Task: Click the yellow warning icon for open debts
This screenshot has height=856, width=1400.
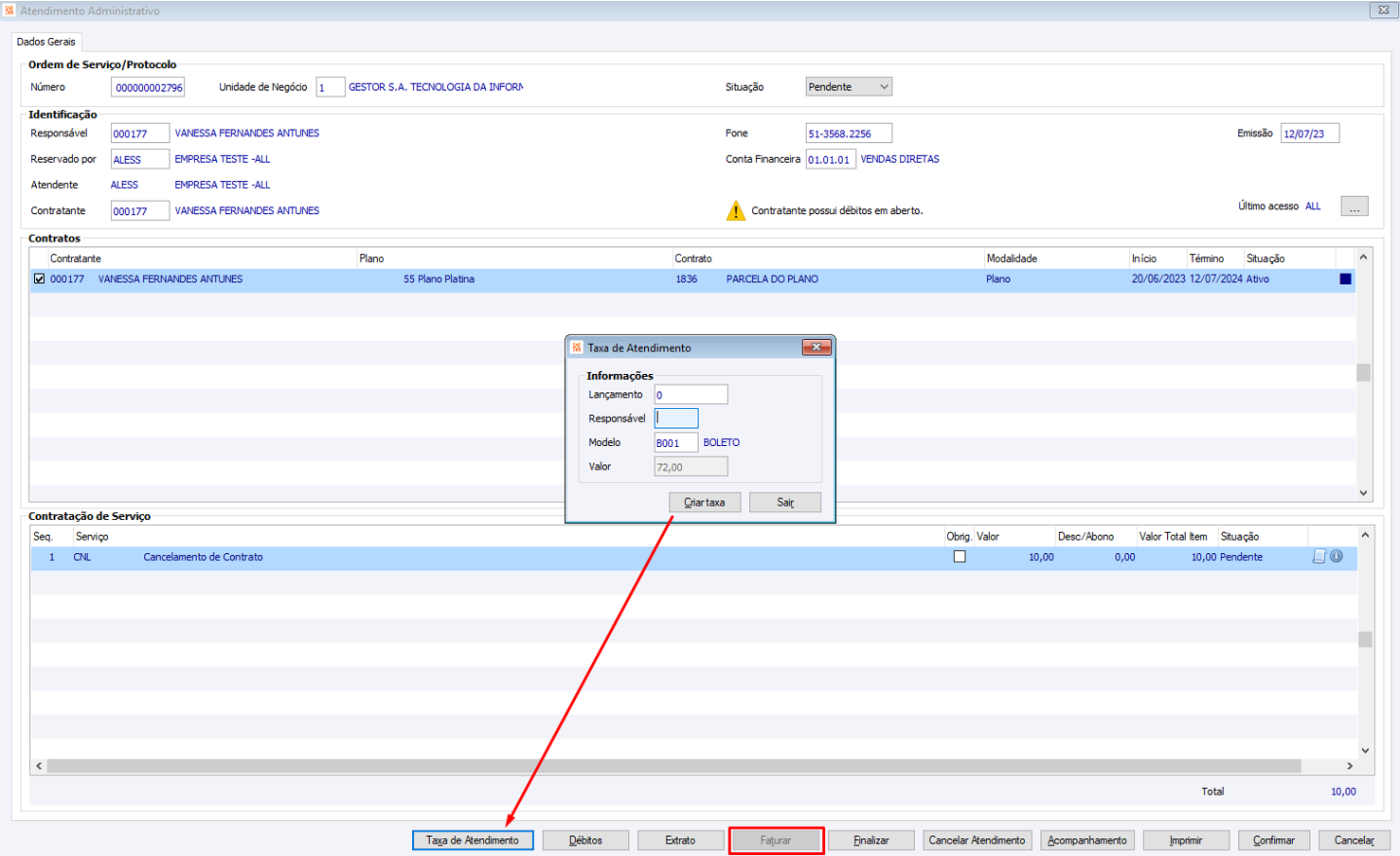Action: [x=736, y=210]
